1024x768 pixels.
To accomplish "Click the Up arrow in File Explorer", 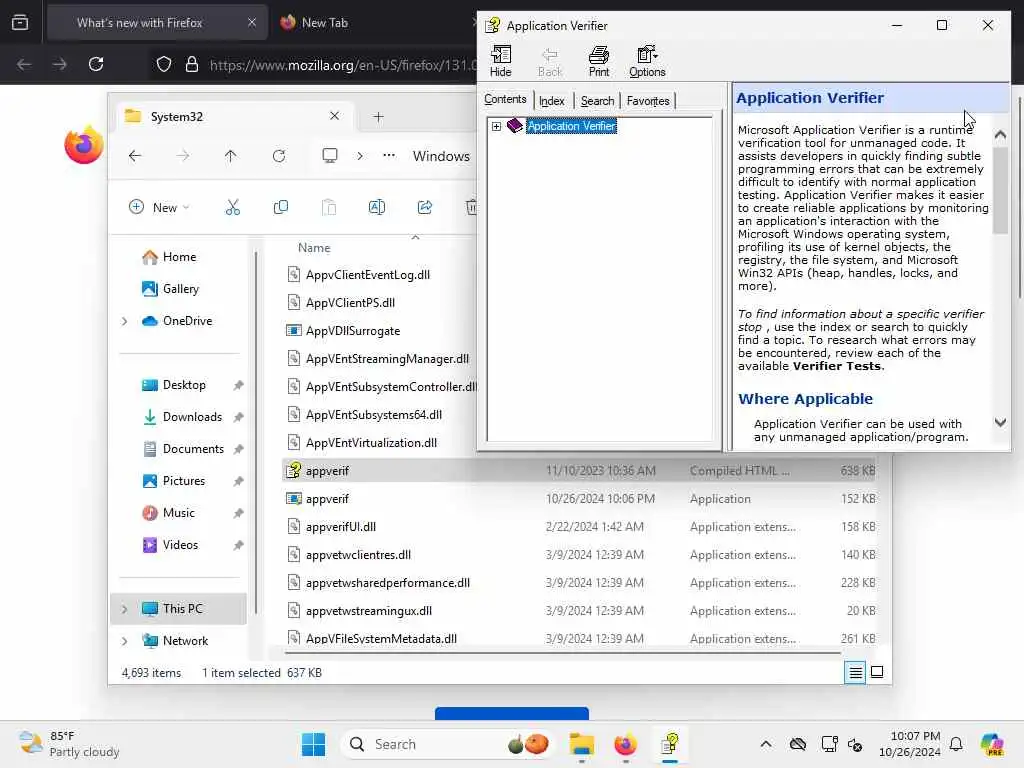I will [231, 155].
